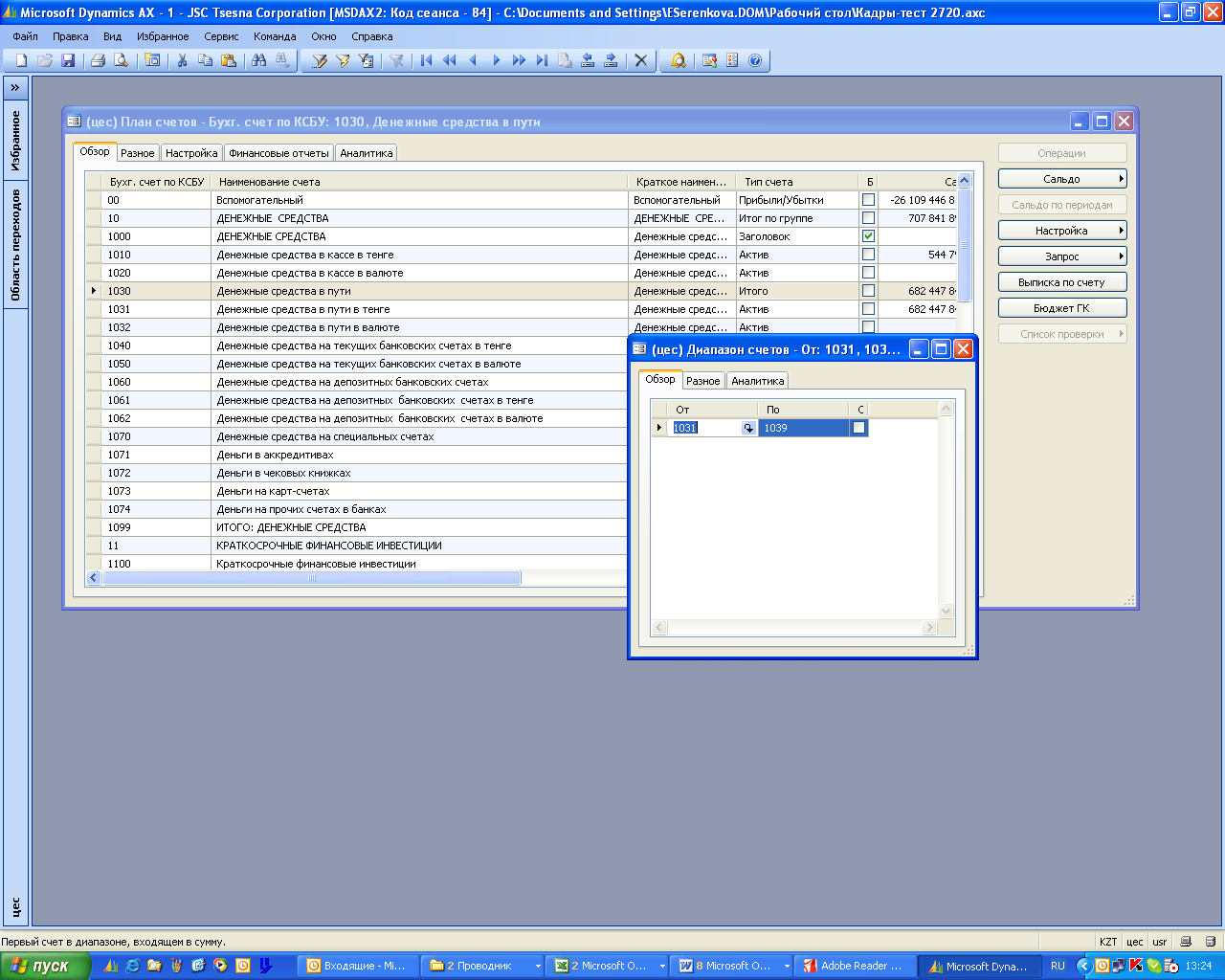Click the horizontal scrollbar thumb in accounts grid
This screenshot has height=980, width=1225.
click(x=311, y=578)
